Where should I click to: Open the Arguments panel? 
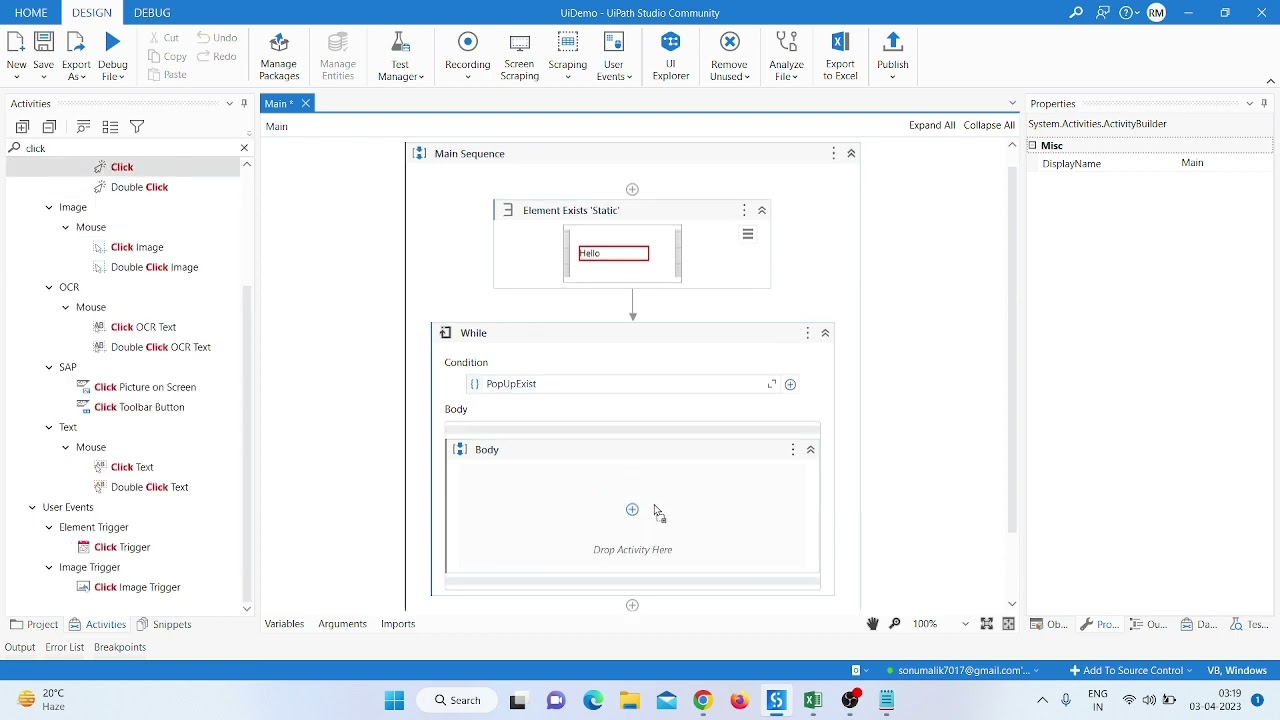pos(342,624)
